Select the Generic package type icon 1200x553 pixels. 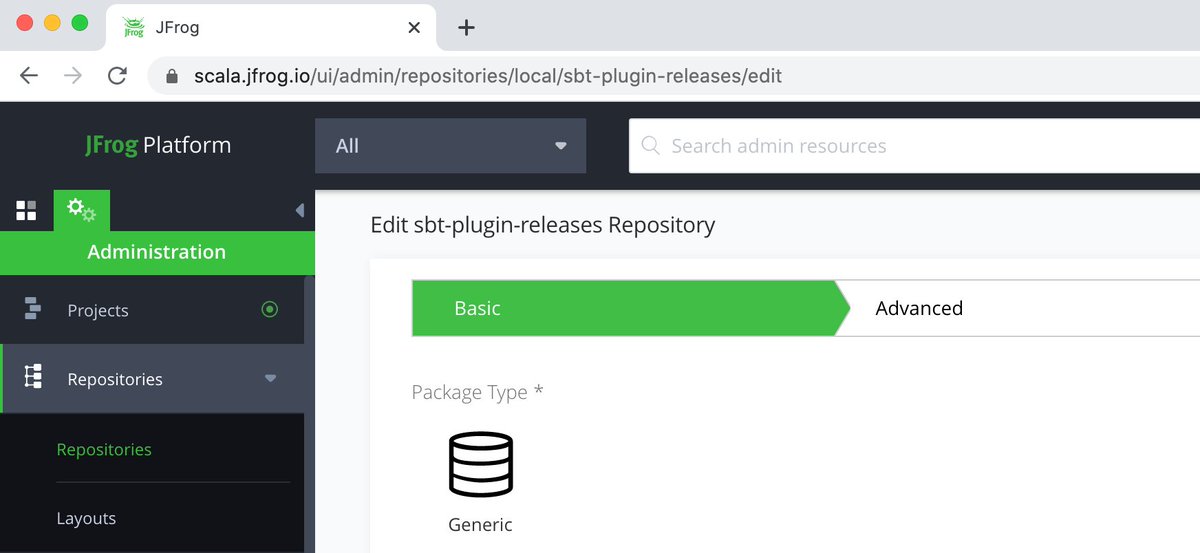[x=480, y=464]
